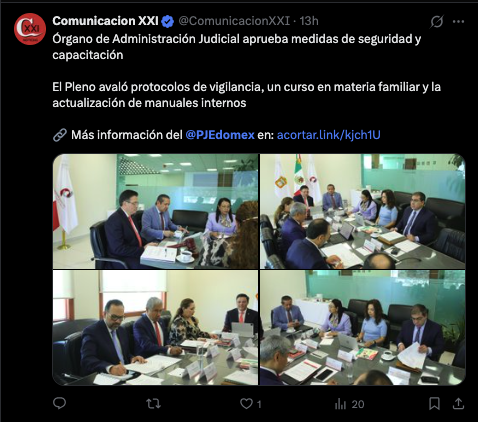
Task: Open the Comunicacion XXI profile avatar
Action: point(30,29)
